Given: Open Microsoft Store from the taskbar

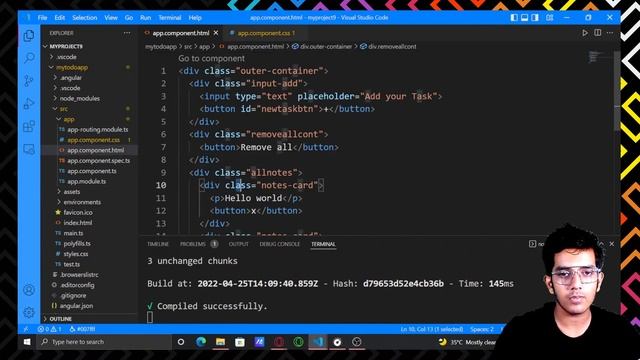Looking at the screenshot, I should click(240, 342).
